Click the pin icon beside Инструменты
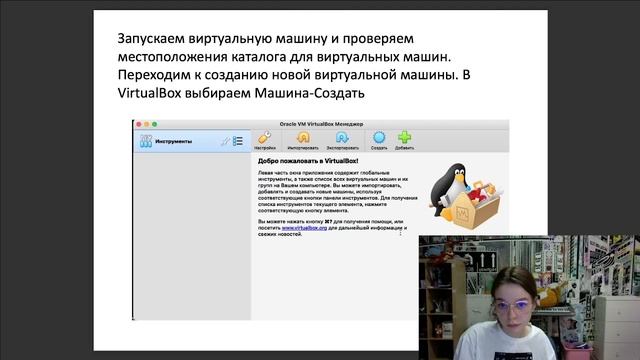Image resolution: width=640 pixels, height=360 pixels. (x=225, y=141)
